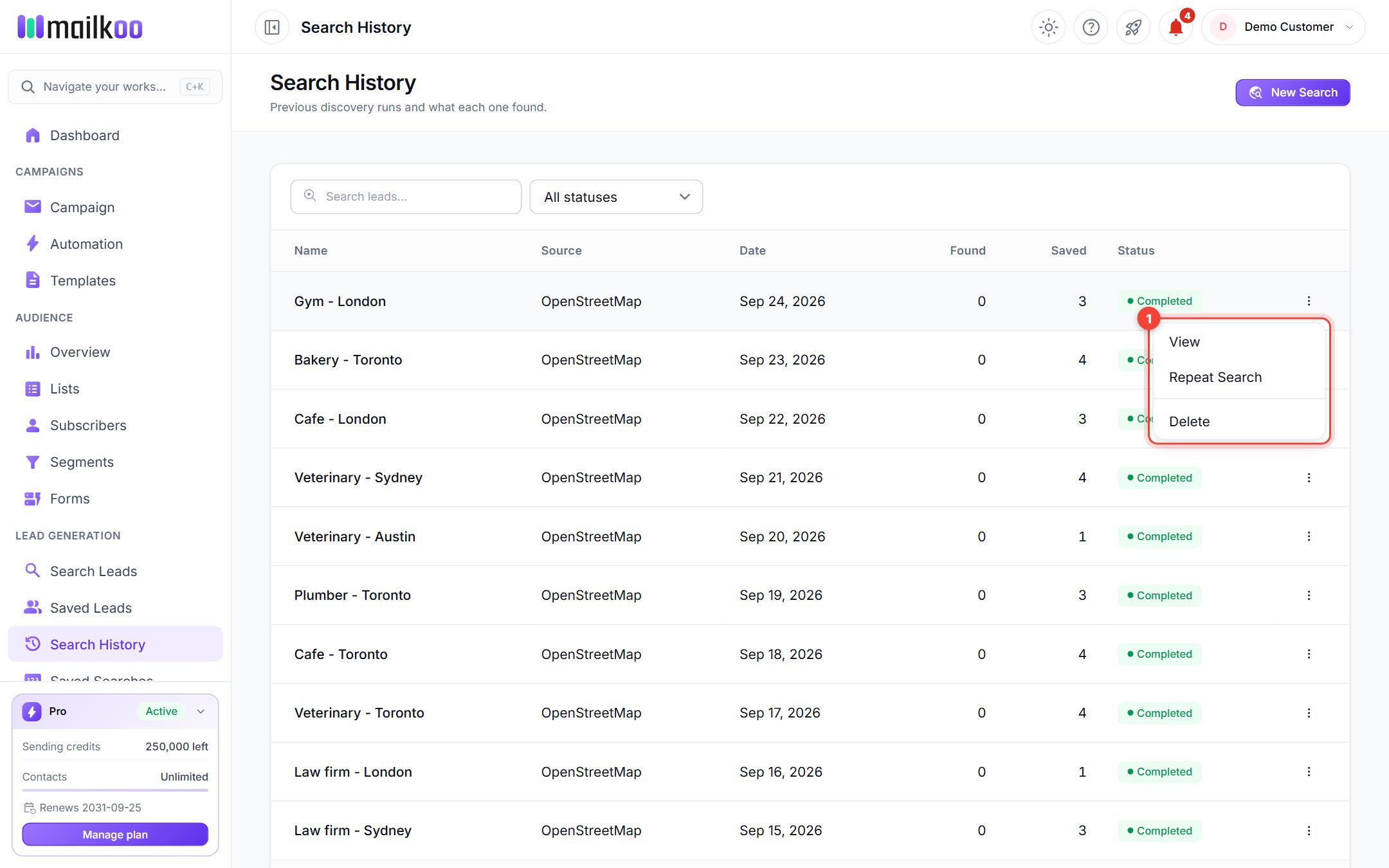Click Navigate your workspace search box

pyautogui.click(x=115, y=87)
